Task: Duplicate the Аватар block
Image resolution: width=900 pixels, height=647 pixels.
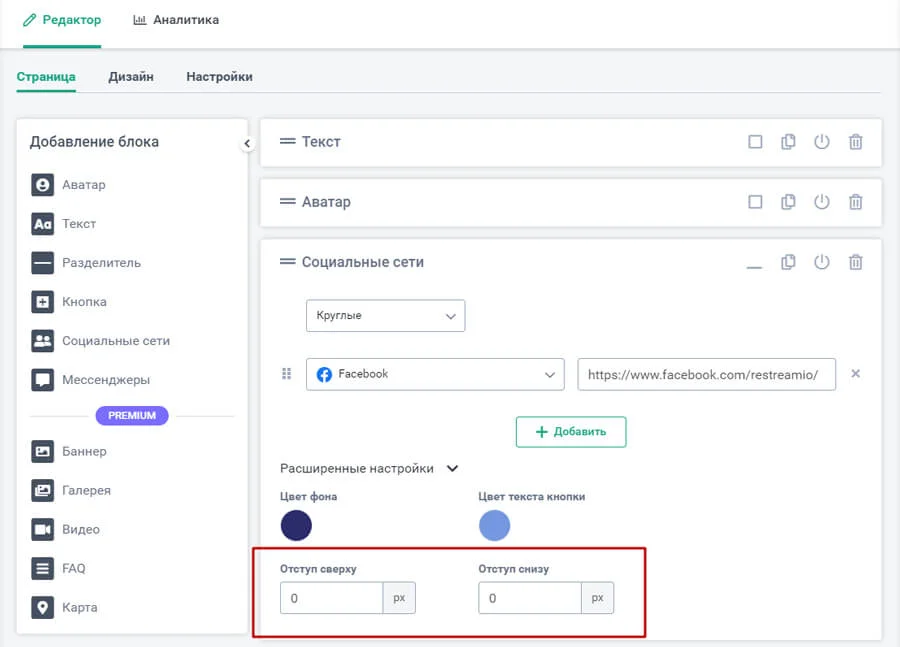Action: 788,202
